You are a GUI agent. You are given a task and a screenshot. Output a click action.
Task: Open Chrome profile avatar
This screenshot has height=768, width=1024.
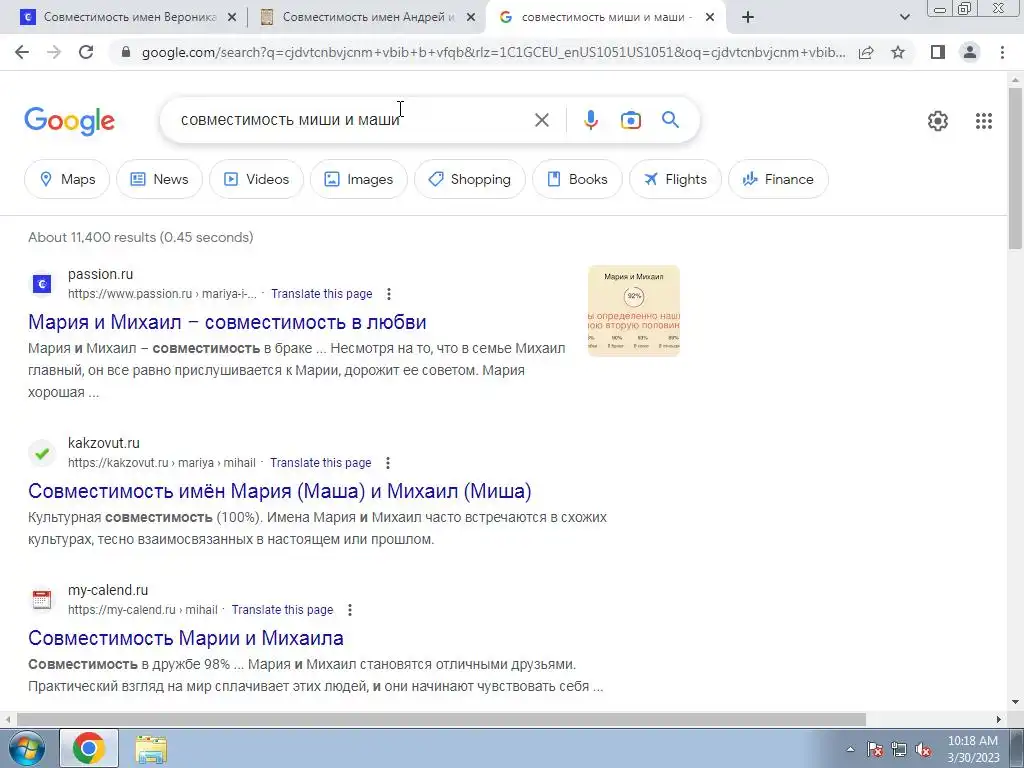coord(970,52)
